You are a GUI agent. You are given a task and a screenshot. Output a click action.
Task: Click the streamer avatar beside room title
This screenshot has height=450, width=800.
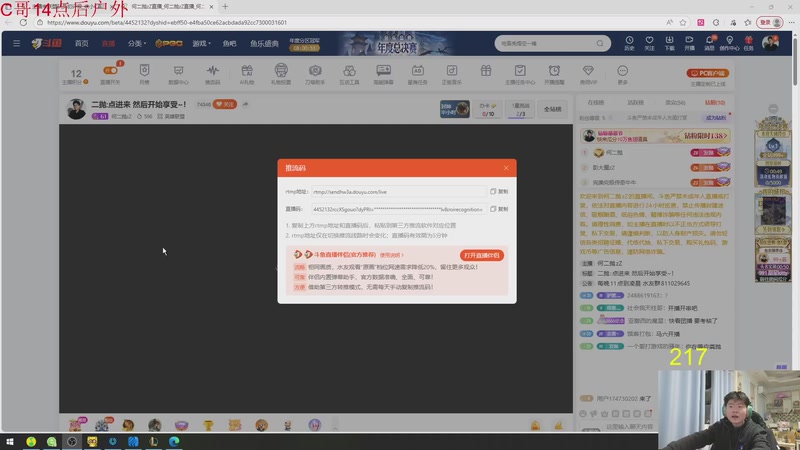[76, 109]
